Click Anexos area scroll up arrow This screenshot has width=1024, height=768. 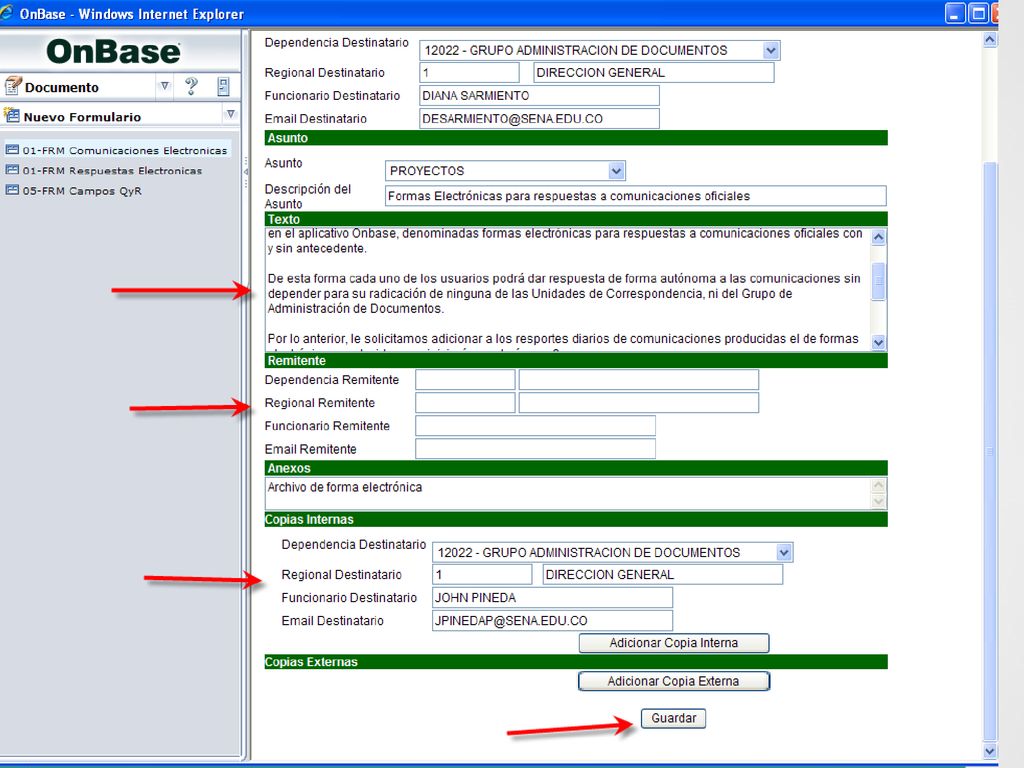(878, 486)
